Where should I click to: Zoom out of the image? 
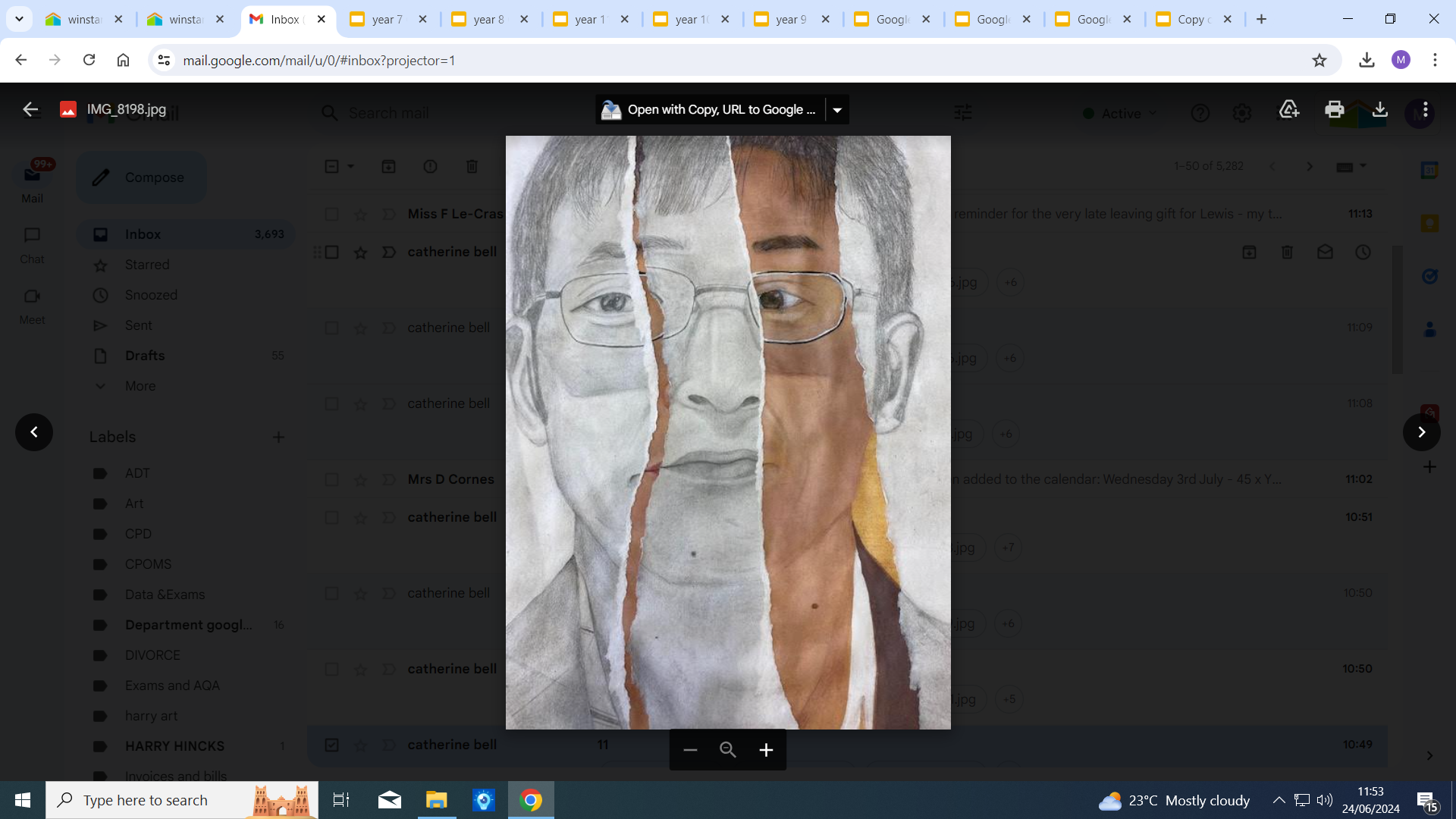click(x=690, y=750)
